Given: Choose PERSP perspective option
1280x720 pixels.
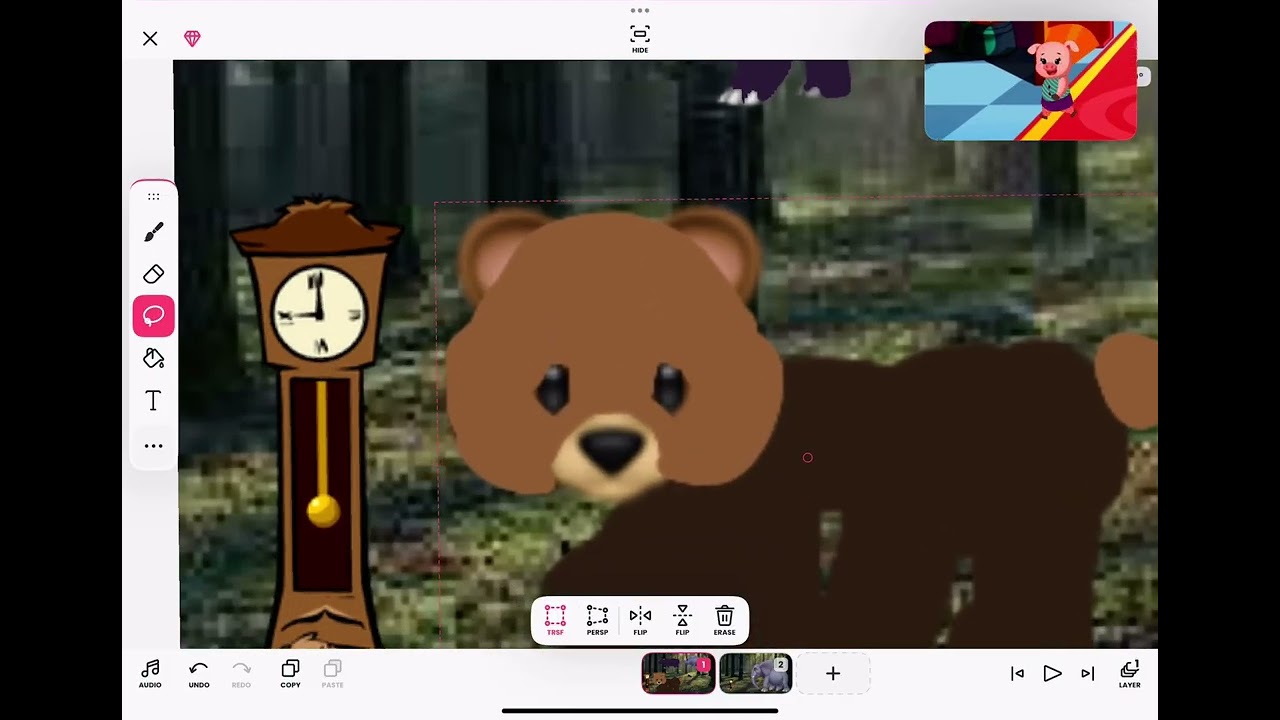Looking at the screenshot, I should point(597,620).
